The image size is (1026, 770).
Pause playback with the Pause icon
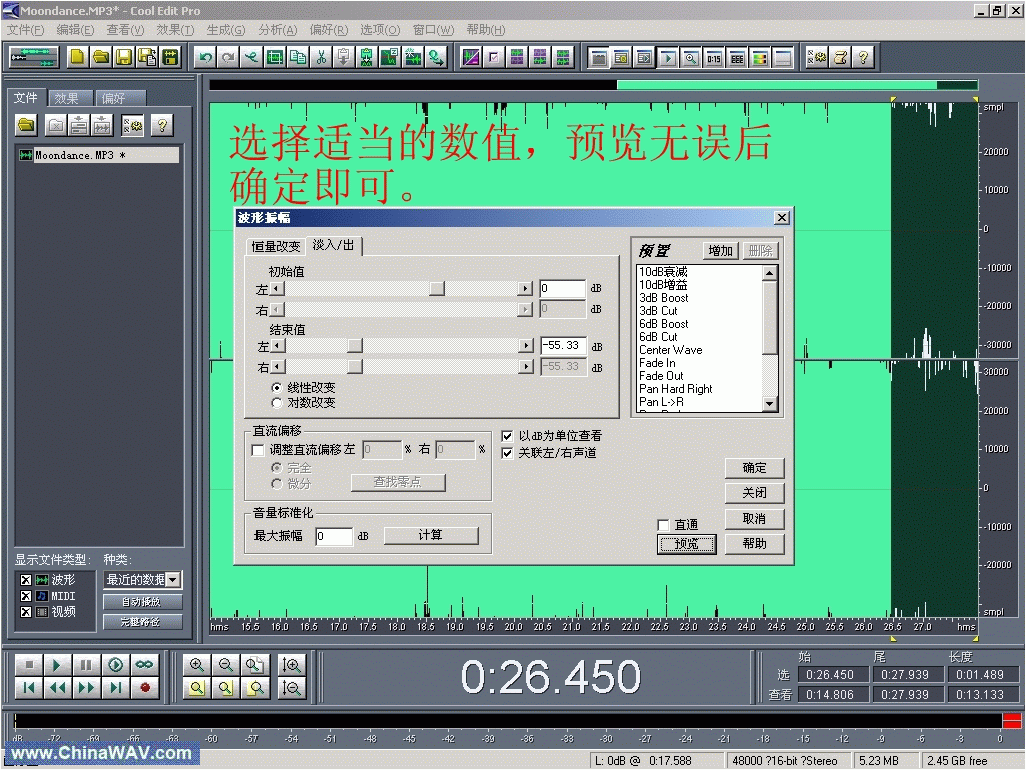tap(86, 663)
